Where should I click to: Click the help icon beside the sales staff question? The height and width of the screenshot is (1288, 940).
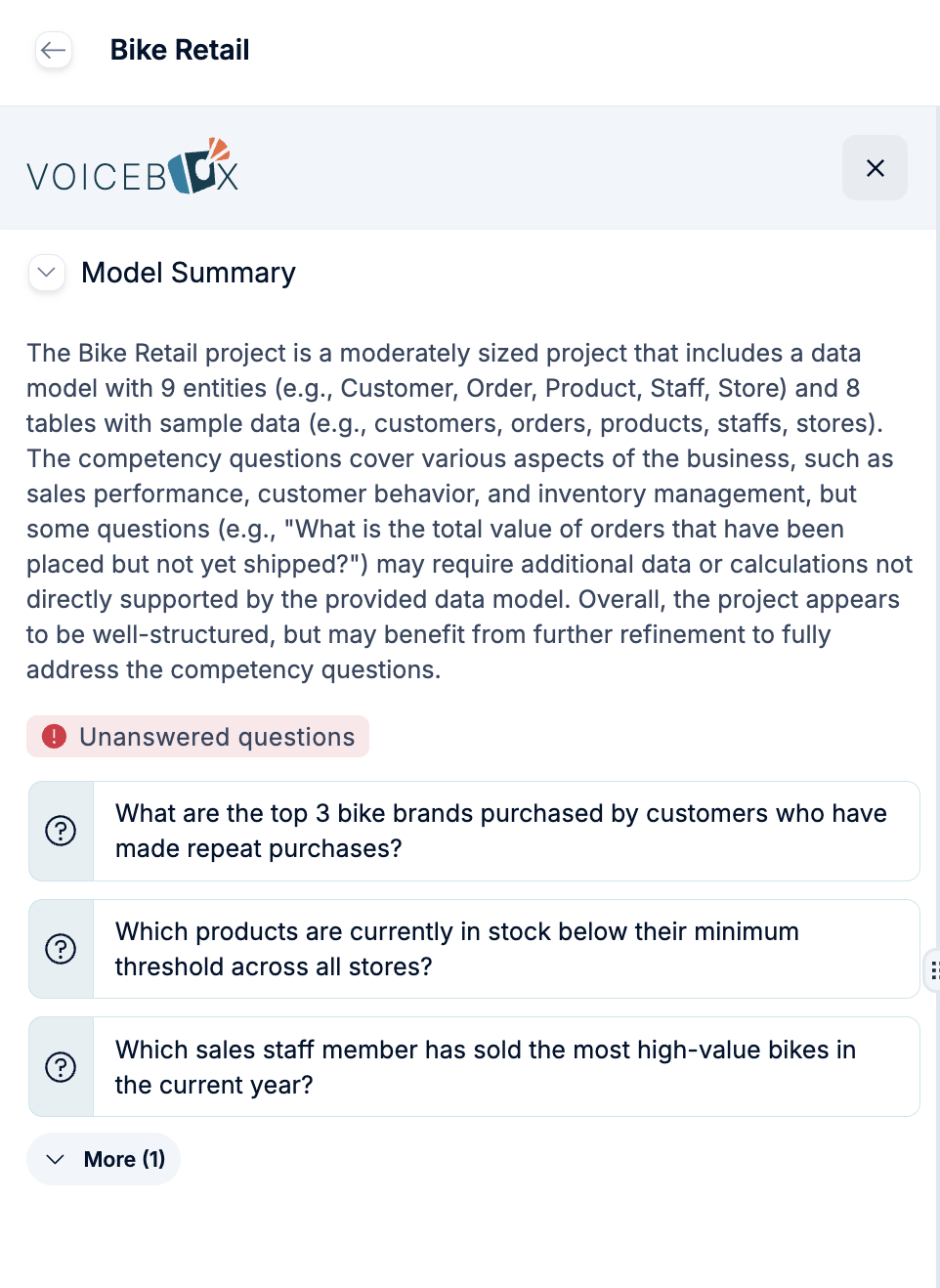(61, 1066)
